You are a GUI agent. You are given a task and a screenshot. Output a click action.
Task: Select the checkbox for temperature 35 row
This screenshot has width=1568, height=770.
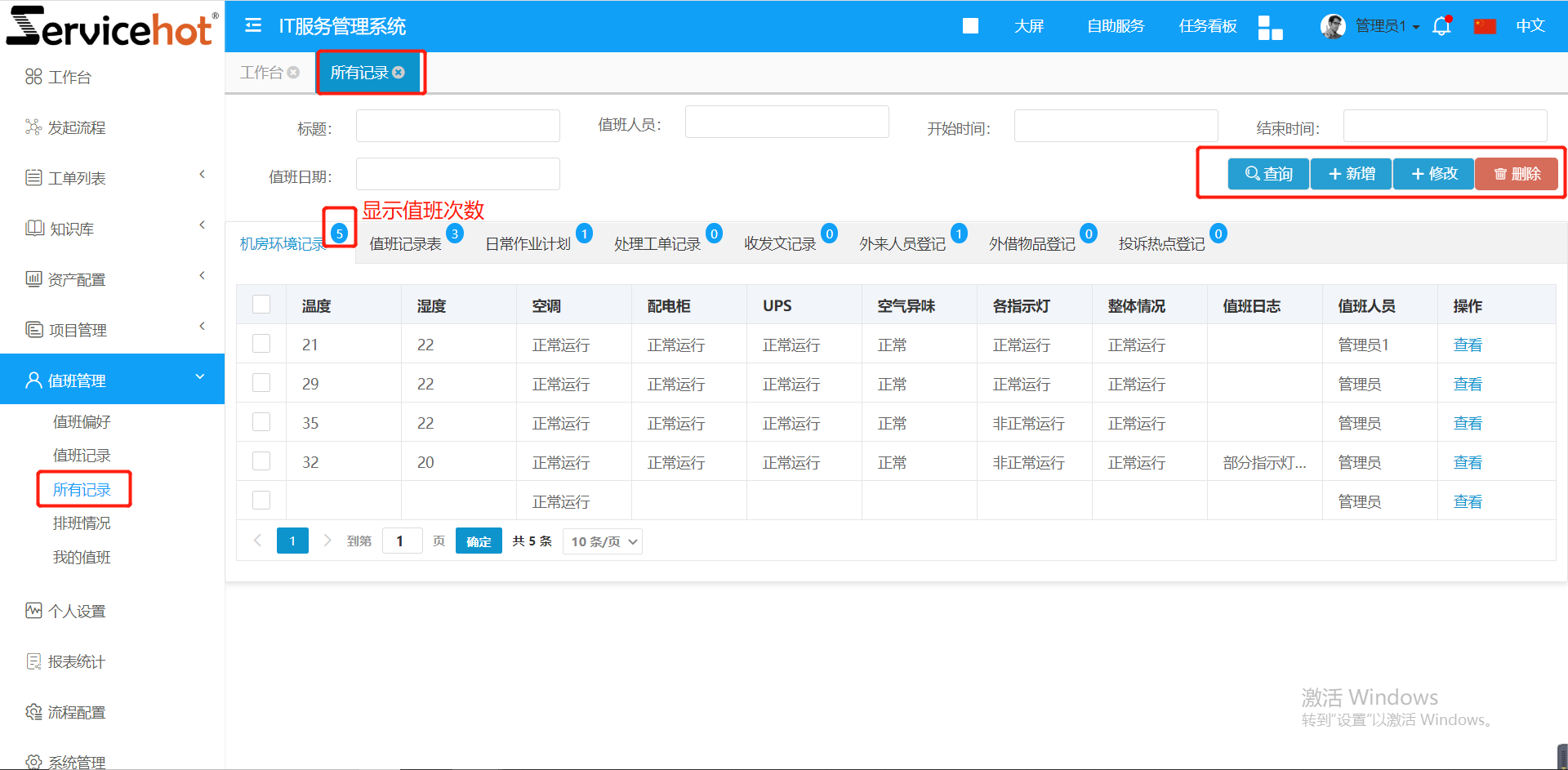tap(261, 422)
